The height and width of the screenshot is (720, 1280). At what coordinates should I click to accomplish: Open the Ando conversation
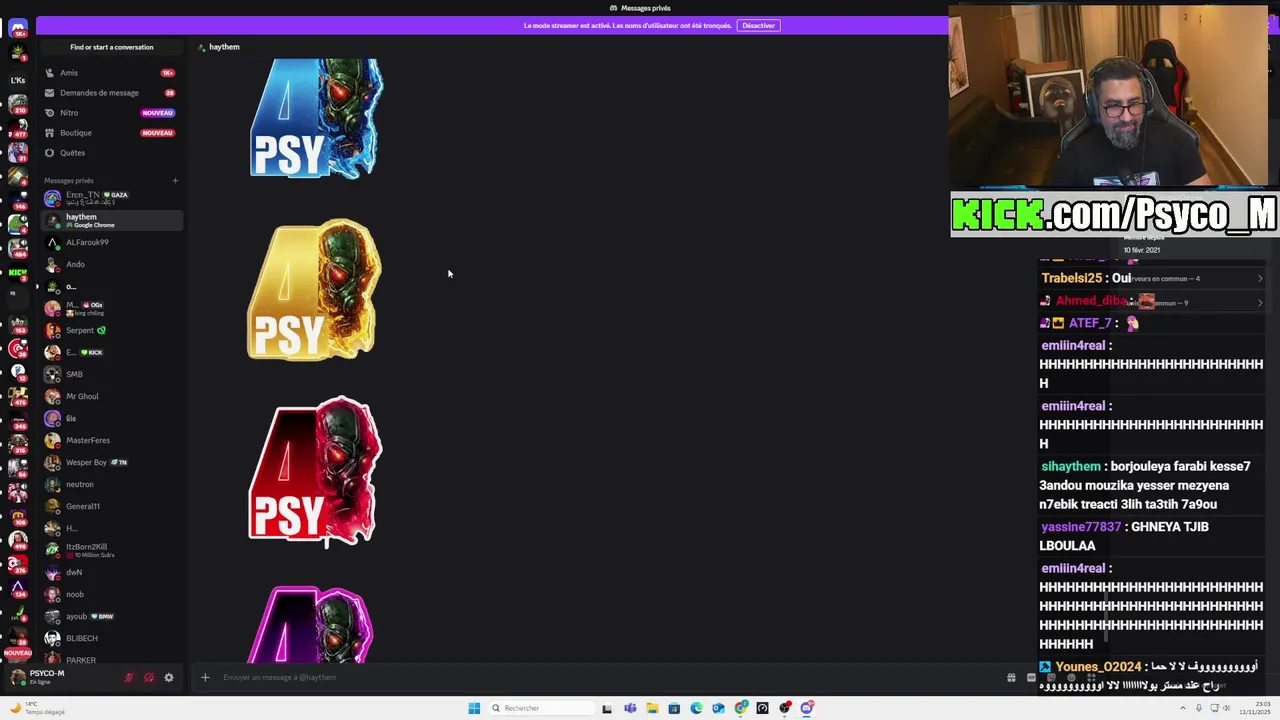point(111,264)
